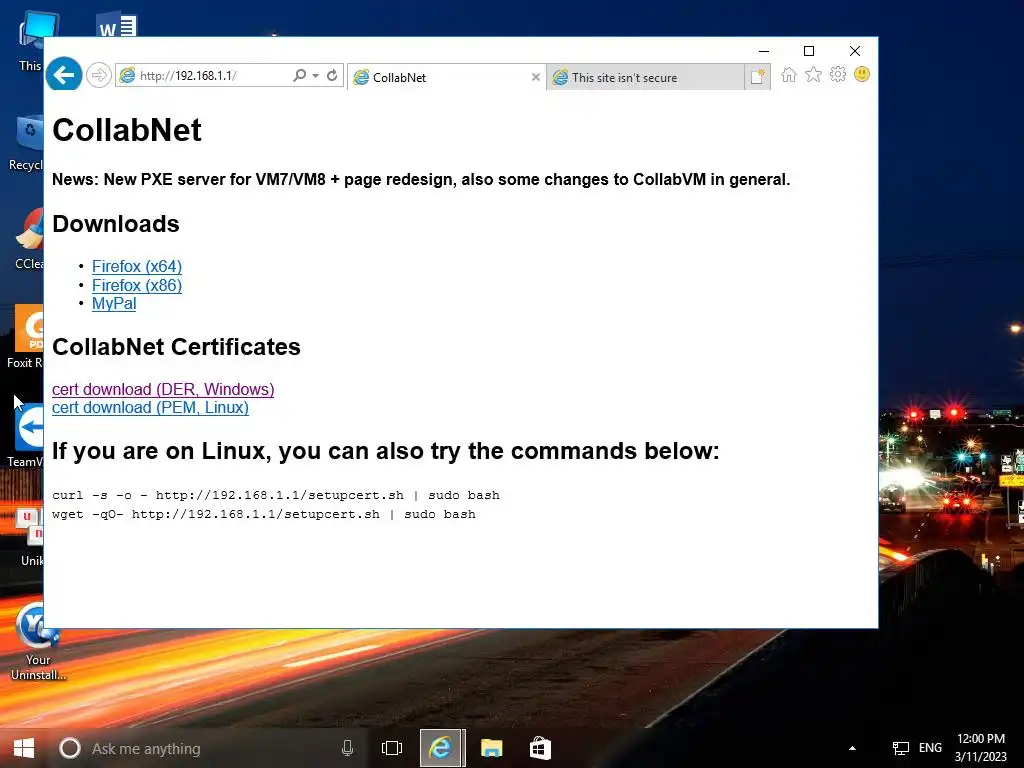Select the Unikey desktop icon
Viewport: 1024px width, 768px height.
[30, 537]
